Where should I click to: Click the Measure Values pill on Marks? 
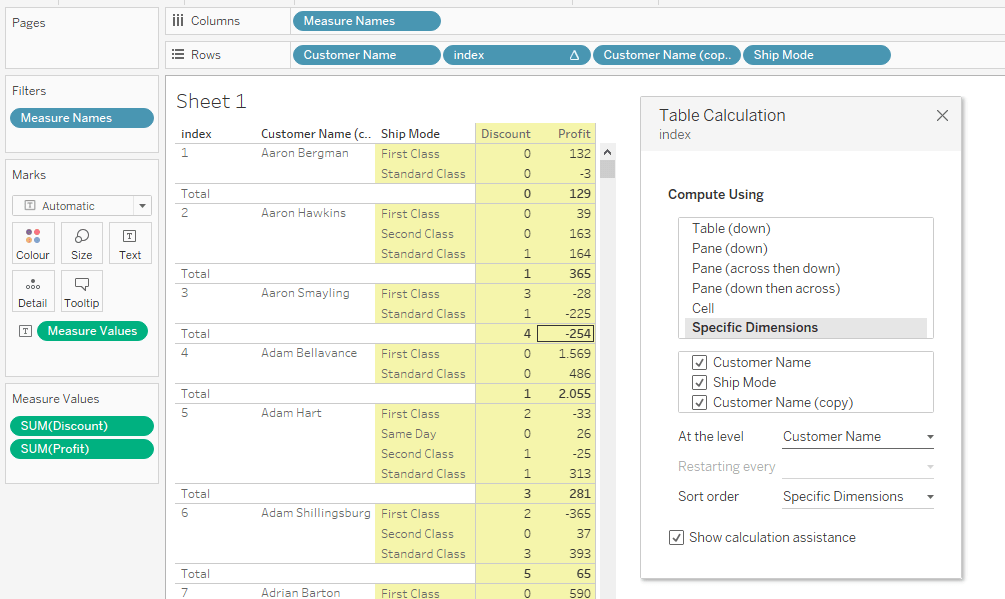pyautogui.click(x=92, y=331)
